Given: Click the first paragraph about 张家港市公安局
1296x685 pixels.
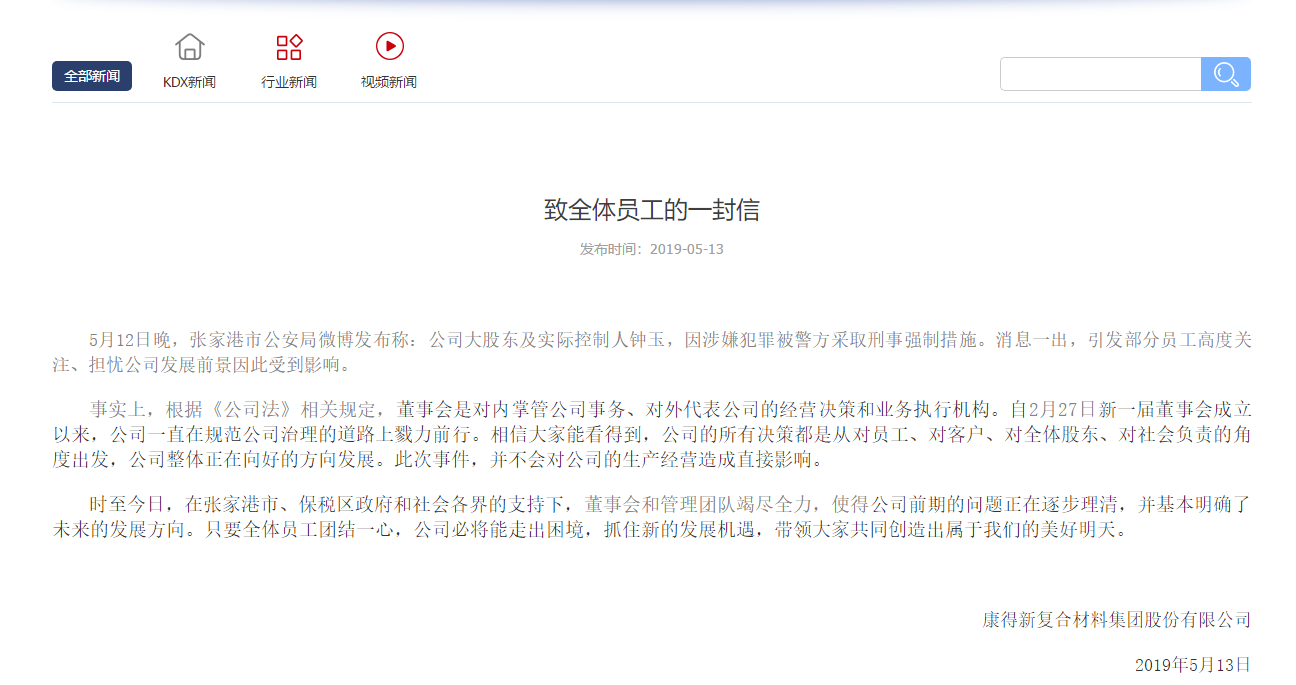Looking at the screenshot, I should pyautogui.click(x=648, y=350).
